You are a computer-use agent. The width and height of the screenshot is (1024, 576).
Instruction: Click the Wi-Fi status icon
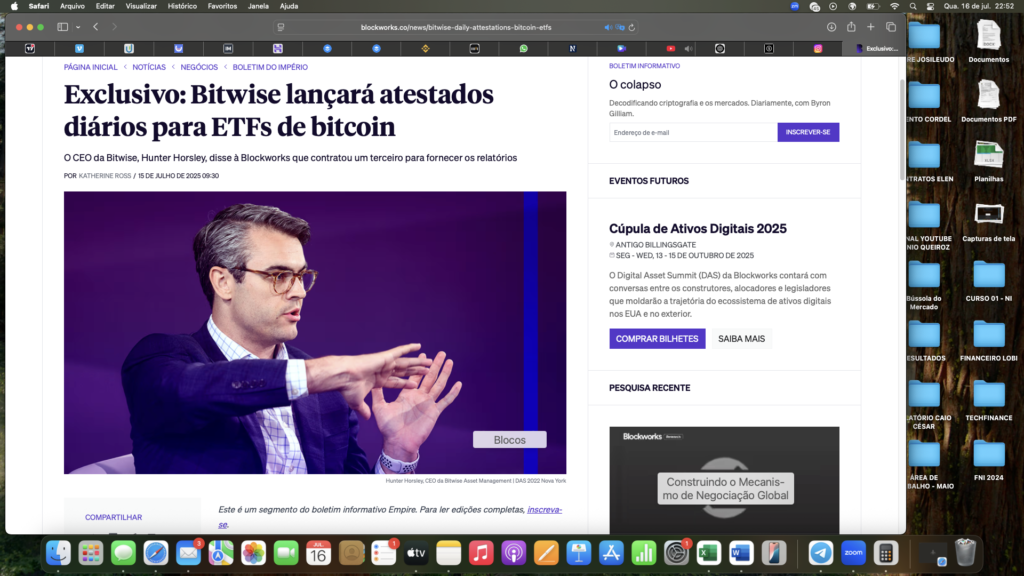click(x=895, y=6)
